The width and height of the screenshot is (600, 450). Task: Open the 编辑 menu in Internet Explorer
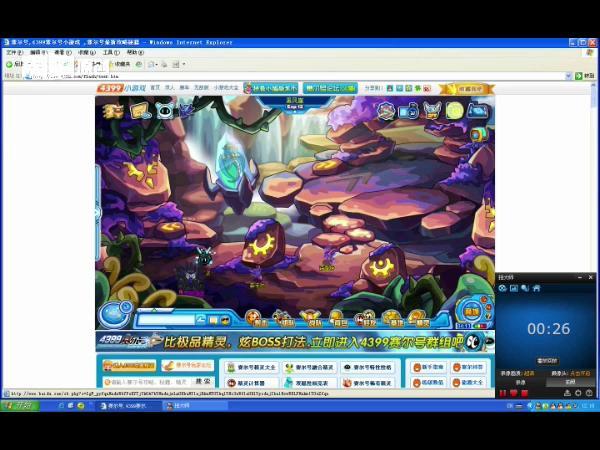[38, 52]
